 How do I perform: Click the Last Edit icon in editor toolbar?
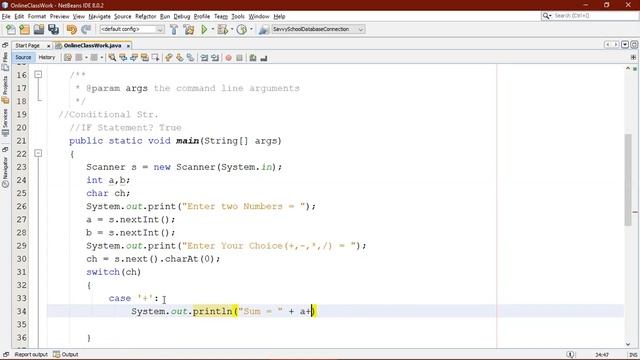pos(68,58)
